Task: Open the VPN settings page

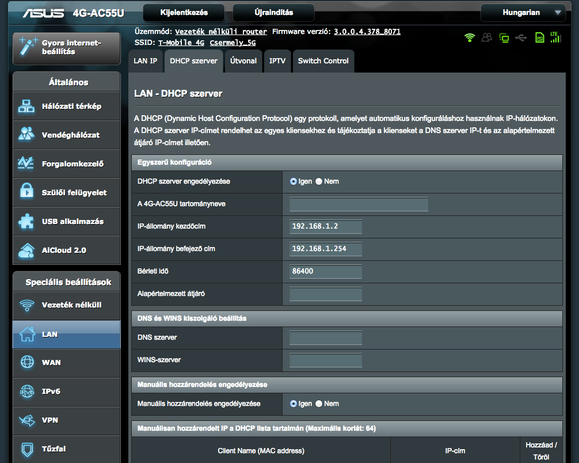Action: (66, 421)
